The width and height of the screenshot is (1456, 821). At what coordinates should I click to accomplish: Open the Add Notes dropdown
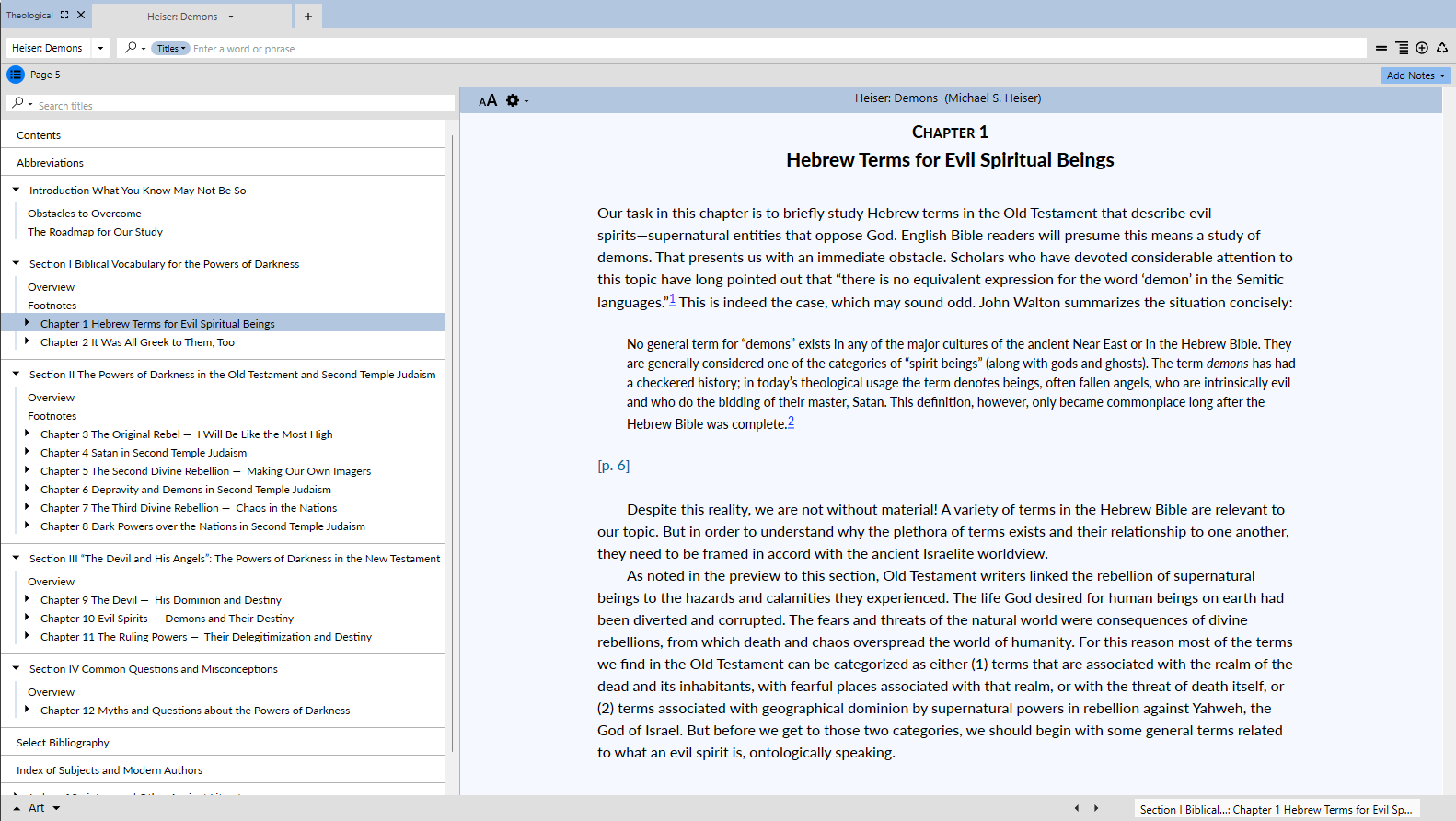pyautogui.click(x=1416, y=75)
